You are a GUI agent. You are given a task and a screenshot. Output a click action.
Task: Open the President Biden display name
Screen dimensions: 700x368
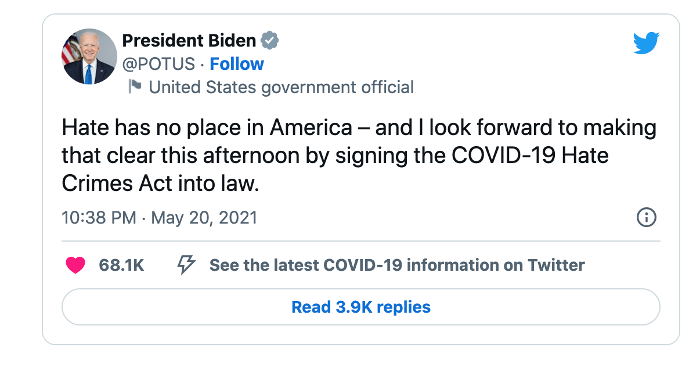coord(189,41)
